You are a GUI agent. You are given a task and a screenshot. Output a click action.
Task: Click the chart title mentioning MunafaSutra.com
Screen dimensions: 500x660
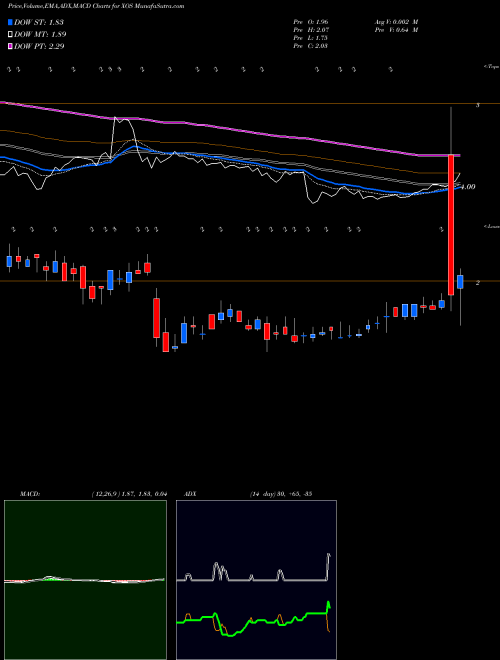[96, 6]
